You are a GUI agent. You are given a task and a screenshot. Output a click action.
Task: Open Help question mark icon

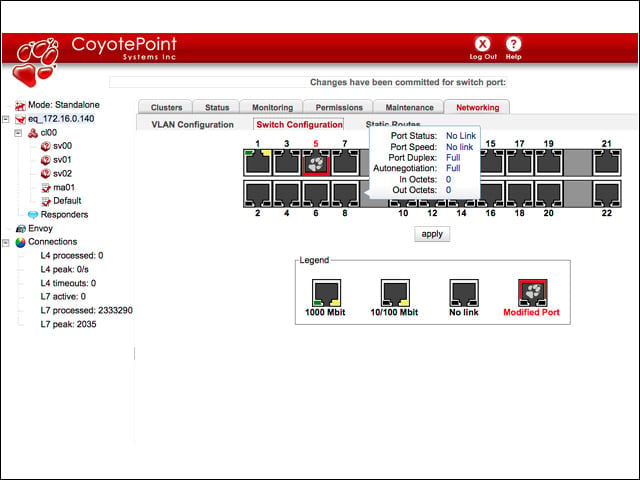point(513,44)
